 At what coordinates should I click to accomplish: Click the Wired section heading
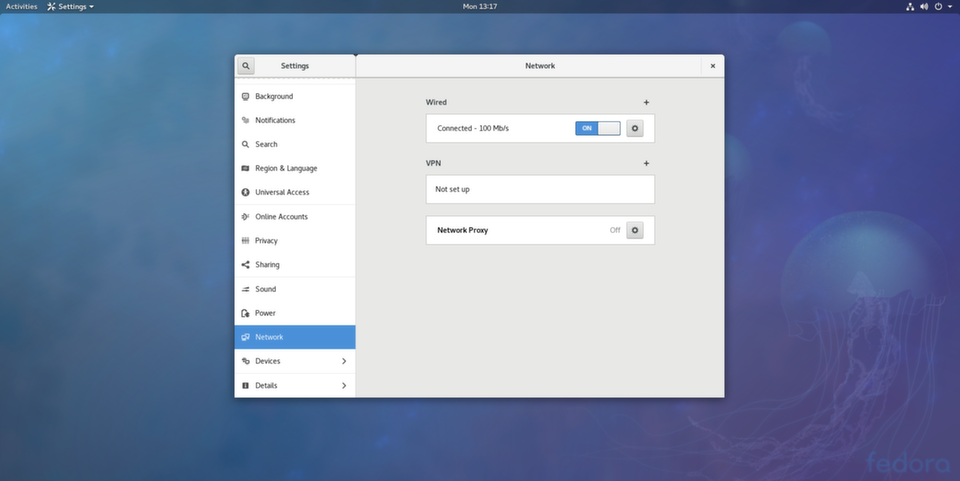click(x=436, y=102)
